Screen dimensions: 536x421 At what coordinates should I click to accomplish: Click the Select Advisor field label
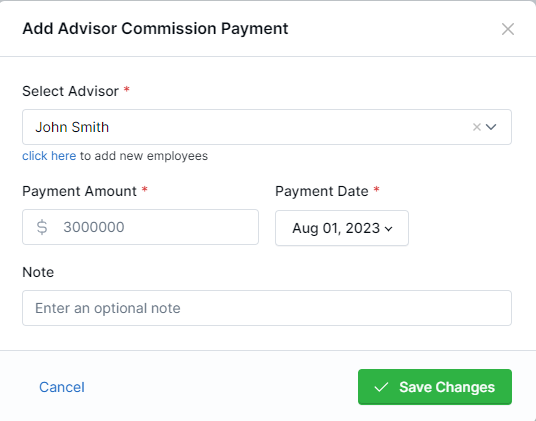pos(70,91)
